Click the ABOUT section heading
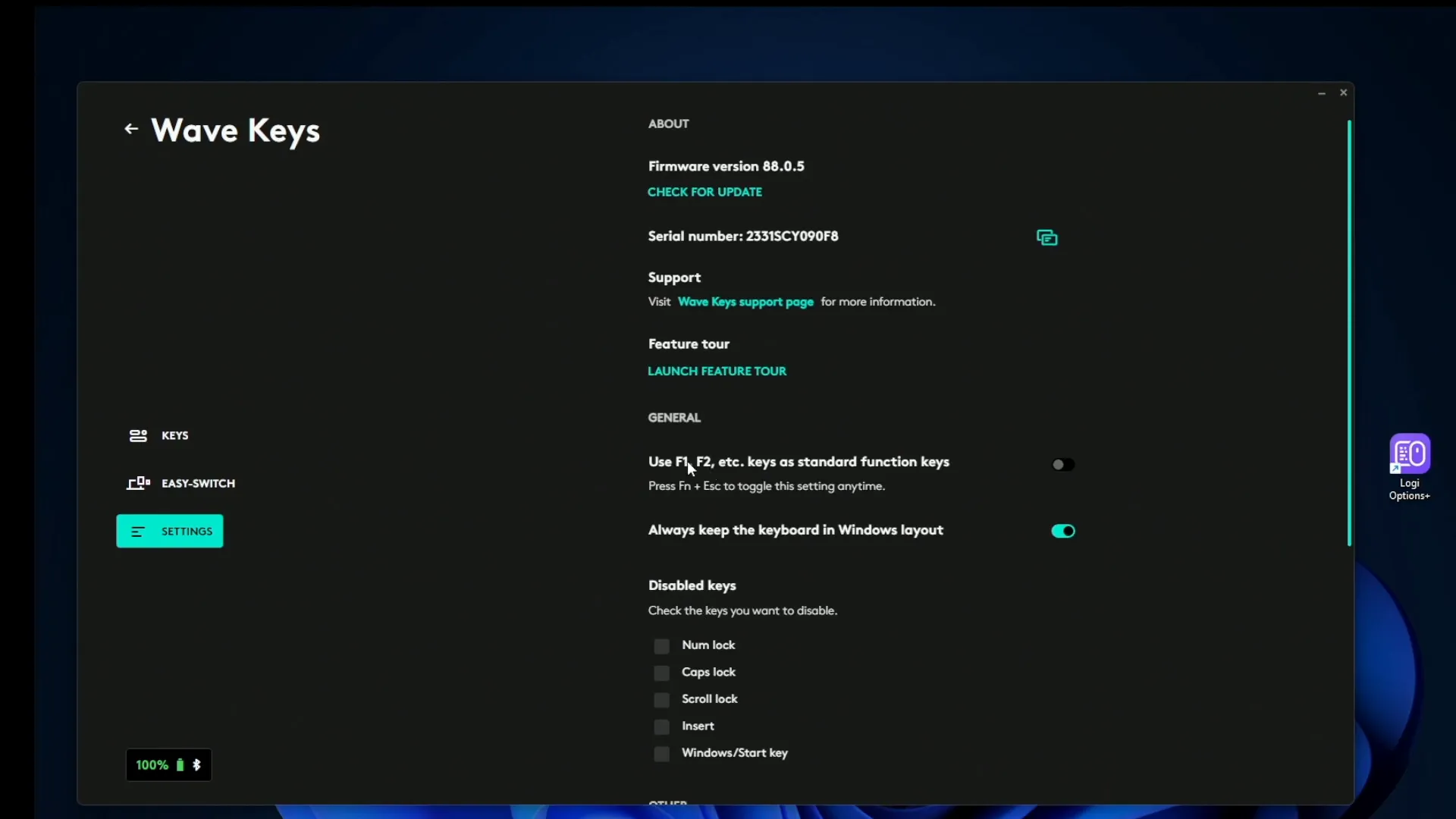This screenshot has height=819, width=1456. [668, 124]
